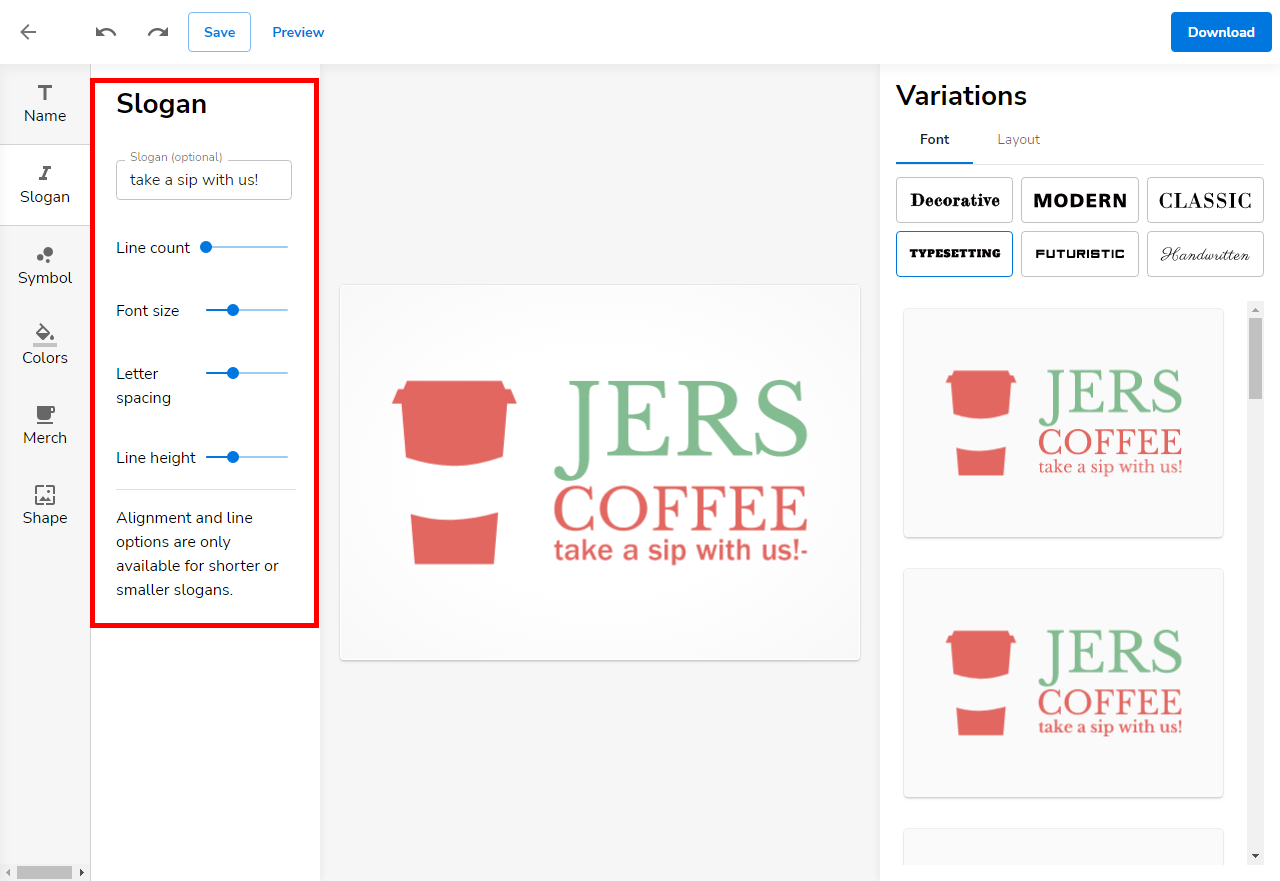Switch to the Layout variations tab
Screen dimensions: 1280x881
click(x=1019, y=140)
